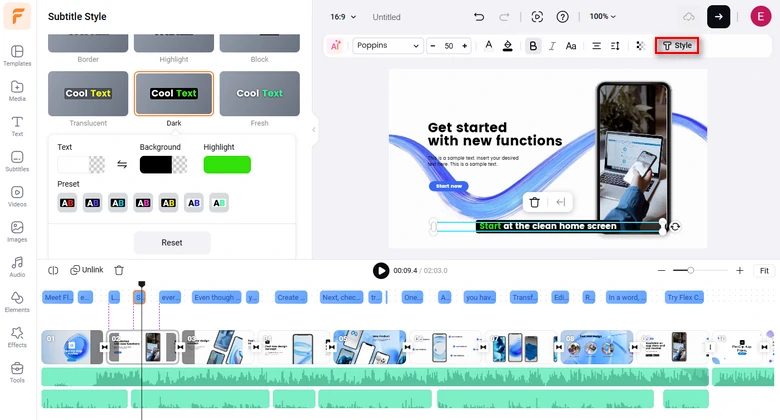Viewport: 780px width, 420px height.
Task: Adjust the timeline zoom slider
Action: [x=690, y=270]
